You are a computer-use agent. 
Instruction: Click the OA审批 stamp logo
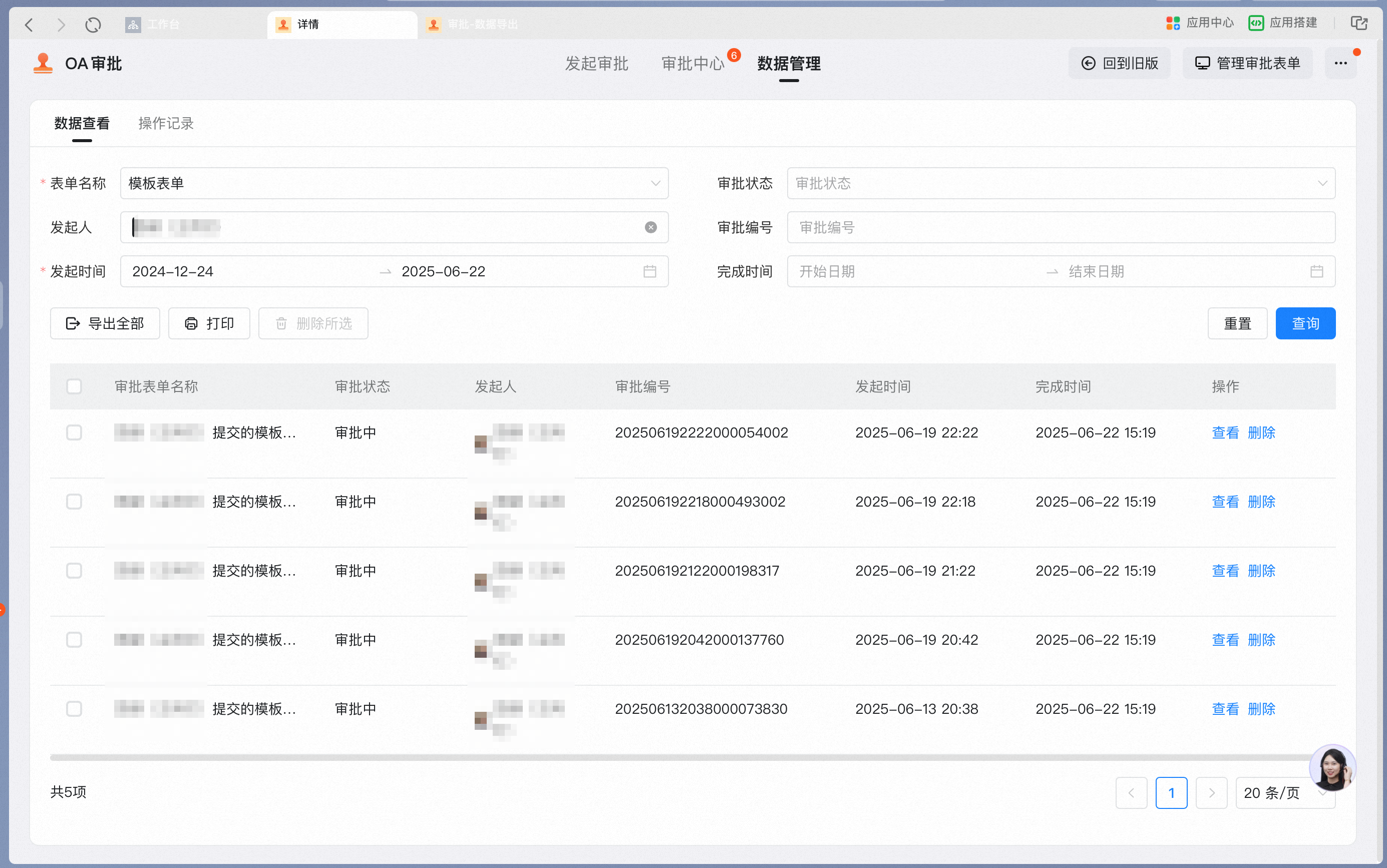(x=43, y=63)
